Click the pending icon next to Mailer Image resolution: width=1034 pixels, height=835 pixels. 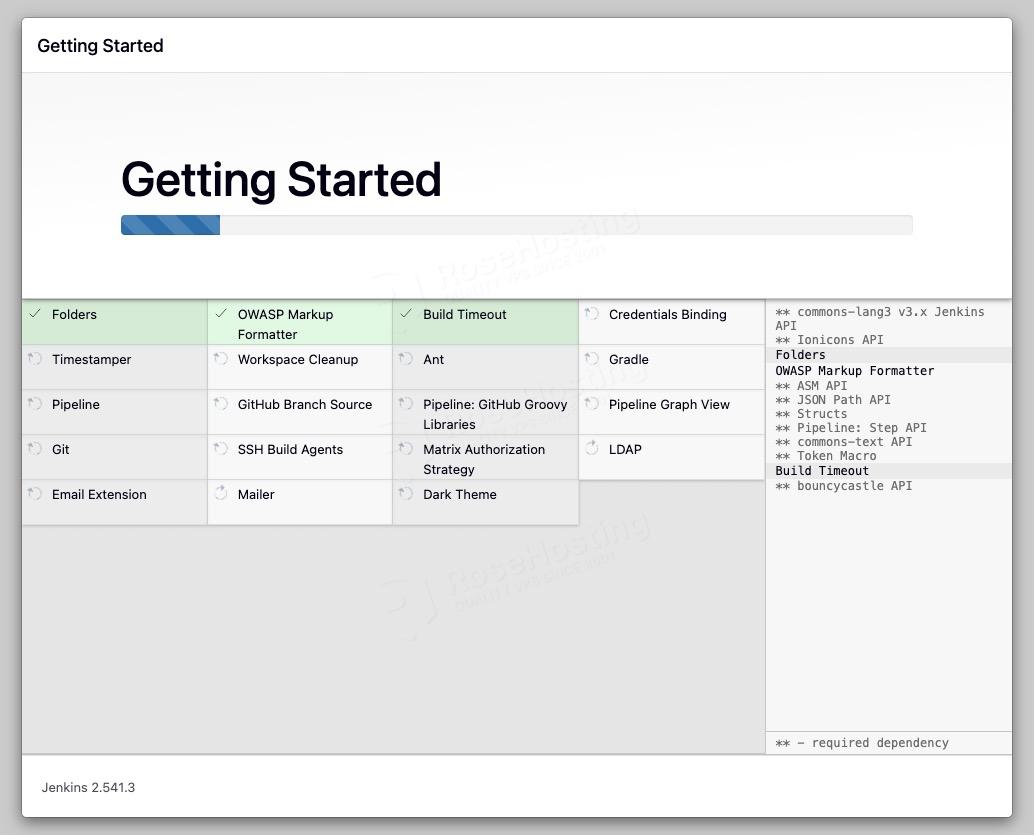pyautogui.click(x=221, y=493)
